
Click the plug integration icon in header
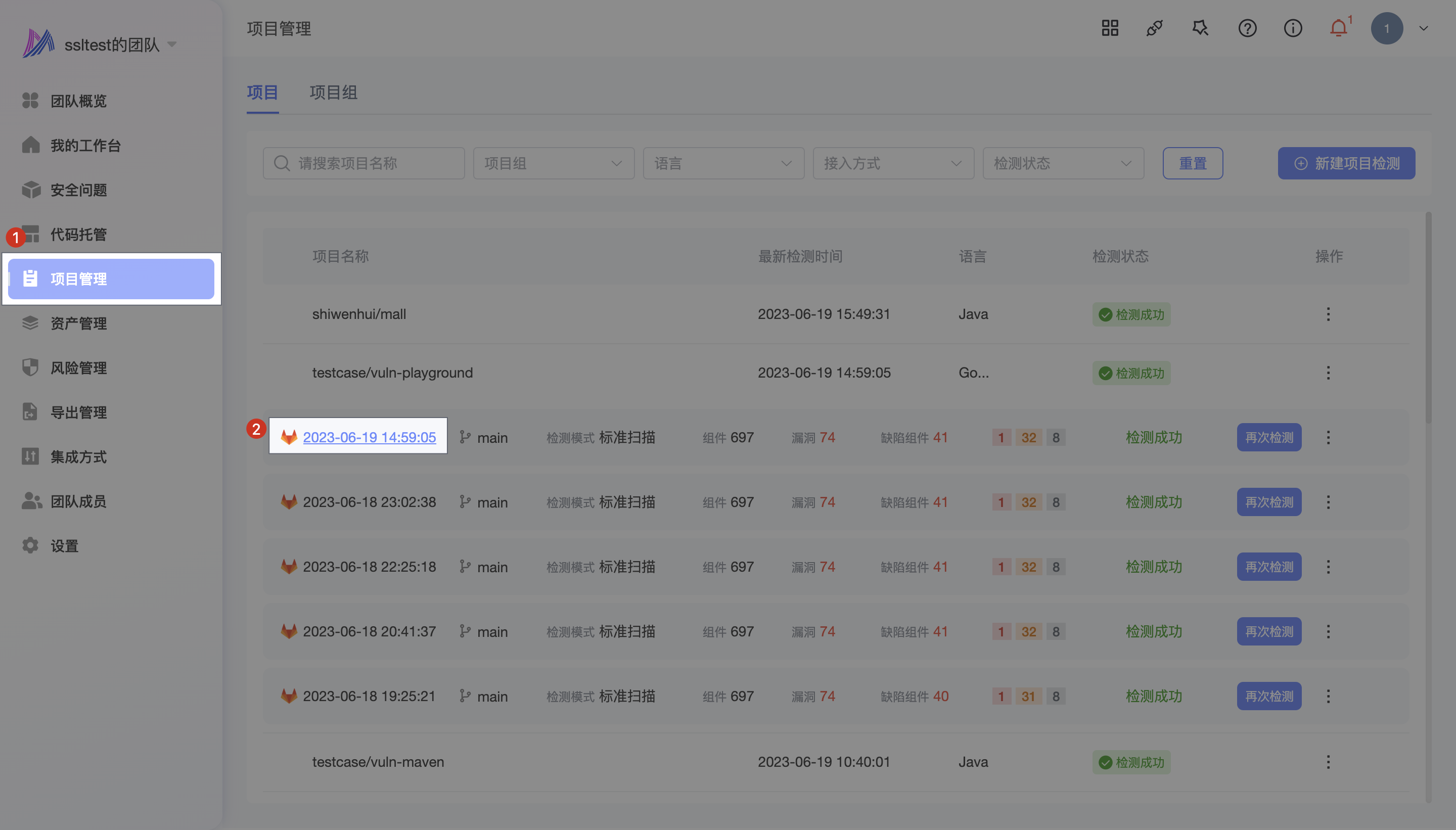click(1154, 28)
